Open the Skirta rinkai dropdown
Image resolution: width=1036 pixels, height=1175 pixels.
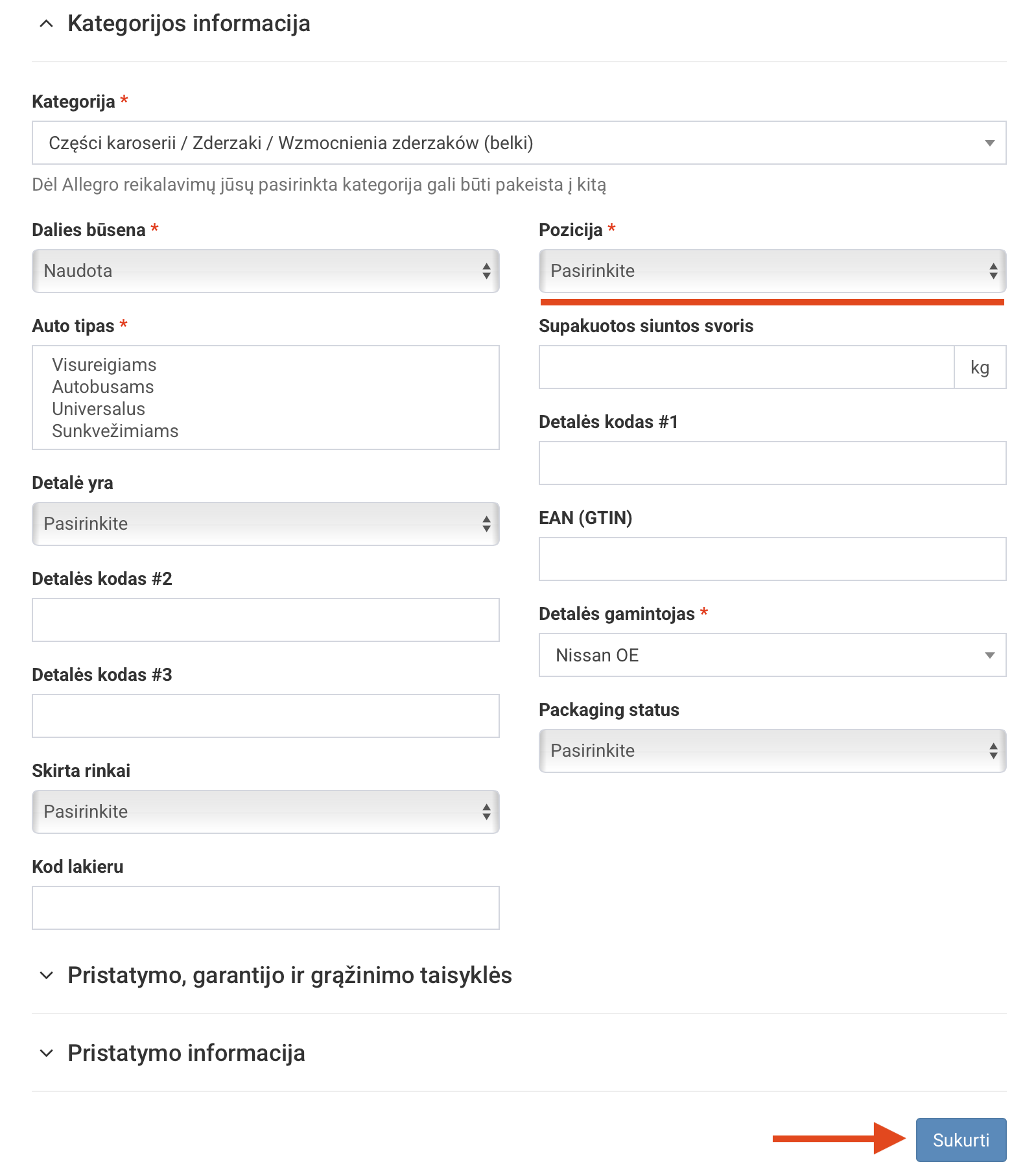point(265,812)
